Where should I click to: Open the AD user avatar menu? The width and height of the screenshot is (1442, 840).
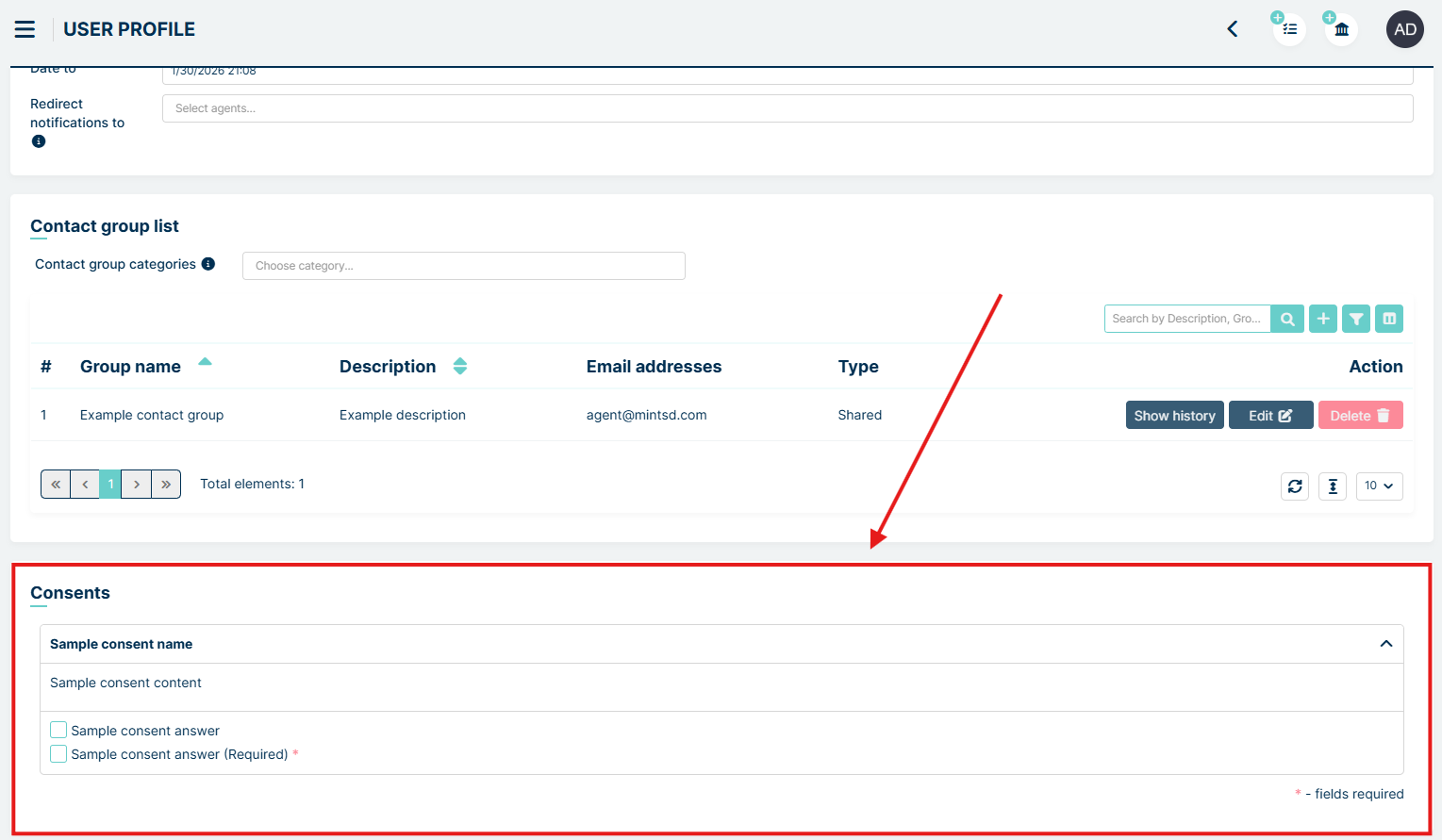point(1404,29)
